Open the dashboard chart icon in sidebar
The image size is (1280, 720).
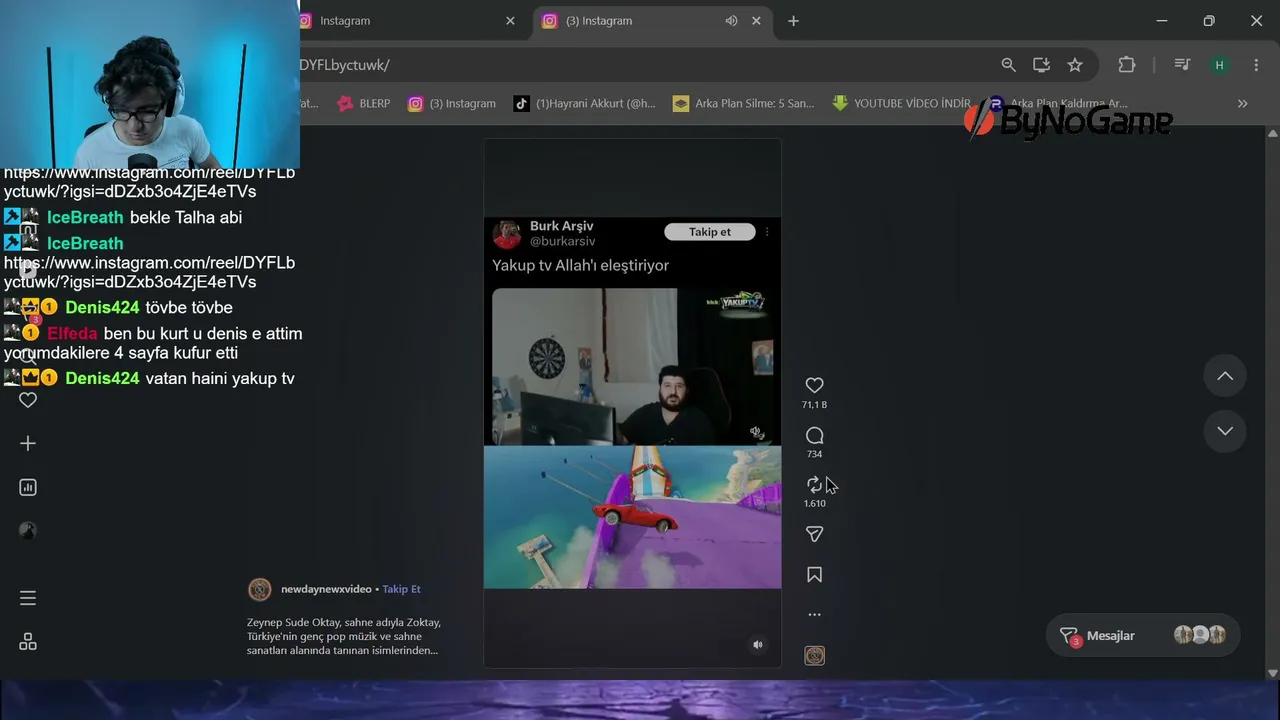(28, 487)
